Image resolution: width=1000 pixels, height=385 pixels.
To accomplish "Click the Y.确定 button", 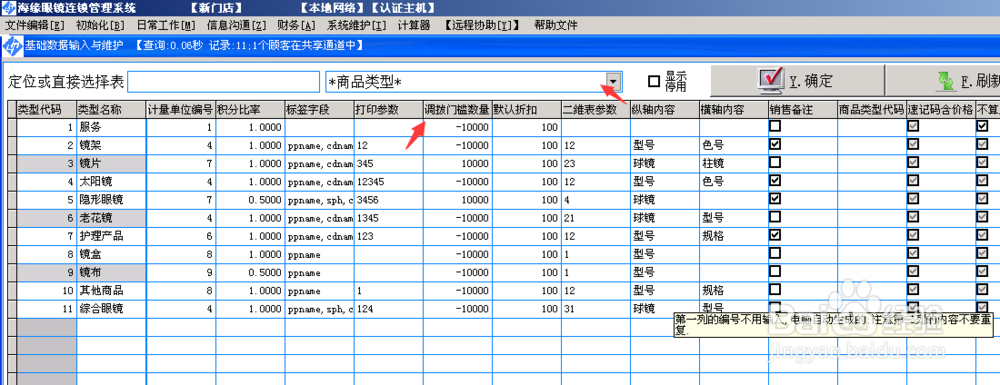I will click(x=797, y=82).
